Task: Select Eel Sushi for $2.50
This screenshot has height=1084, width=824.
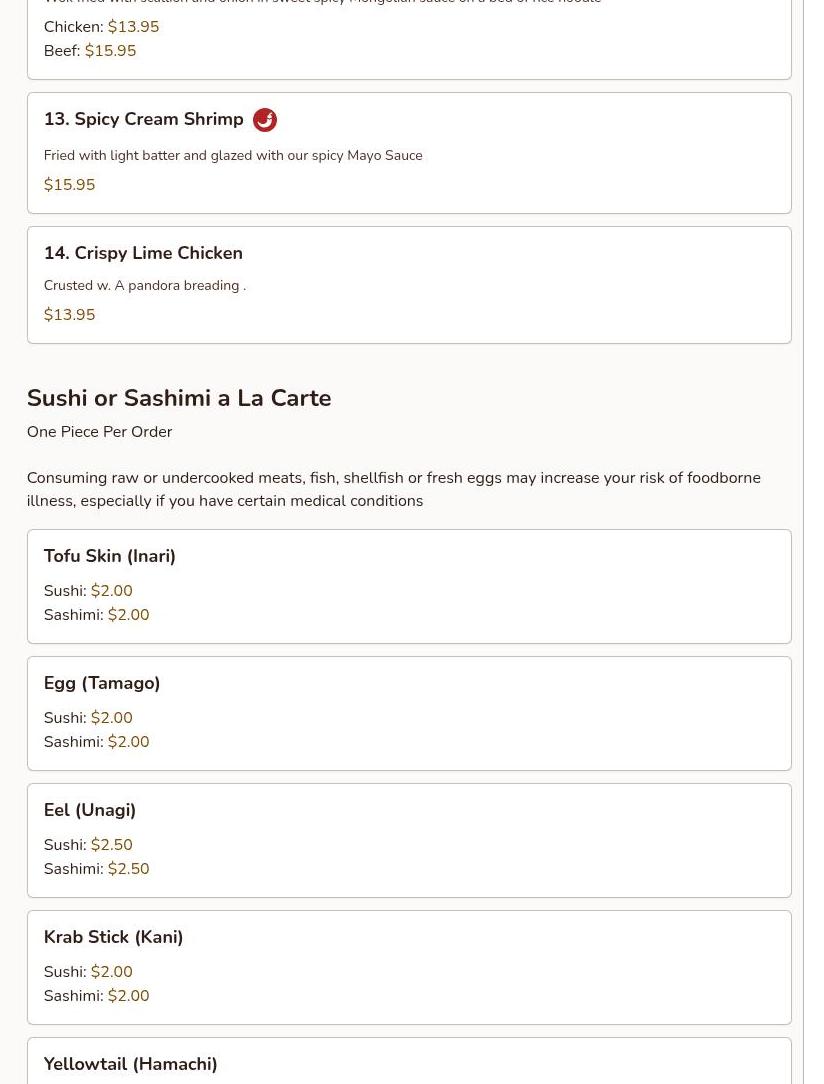Action: (88, 845)
